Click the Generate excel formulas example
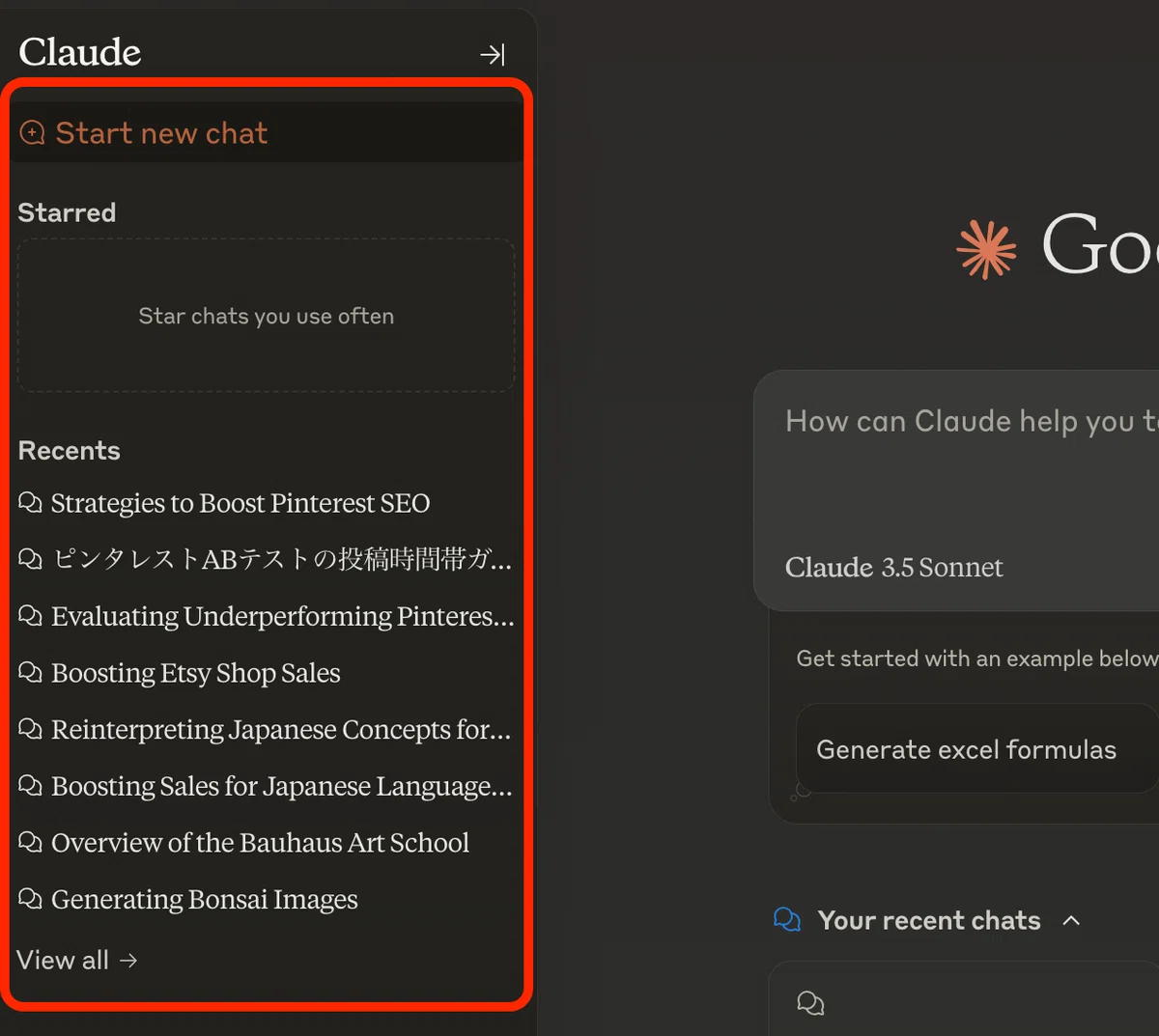1159x1036 pixels. (x=975, y=749)
